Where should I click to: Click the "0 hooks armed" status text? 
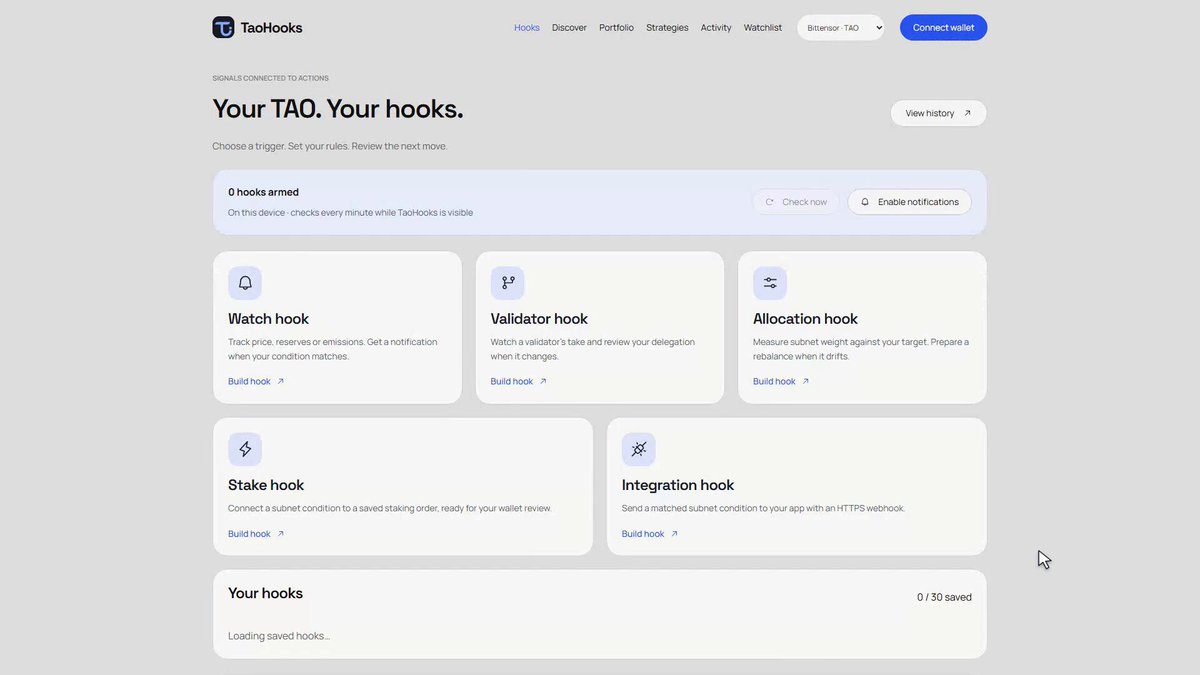click(263, 192)
